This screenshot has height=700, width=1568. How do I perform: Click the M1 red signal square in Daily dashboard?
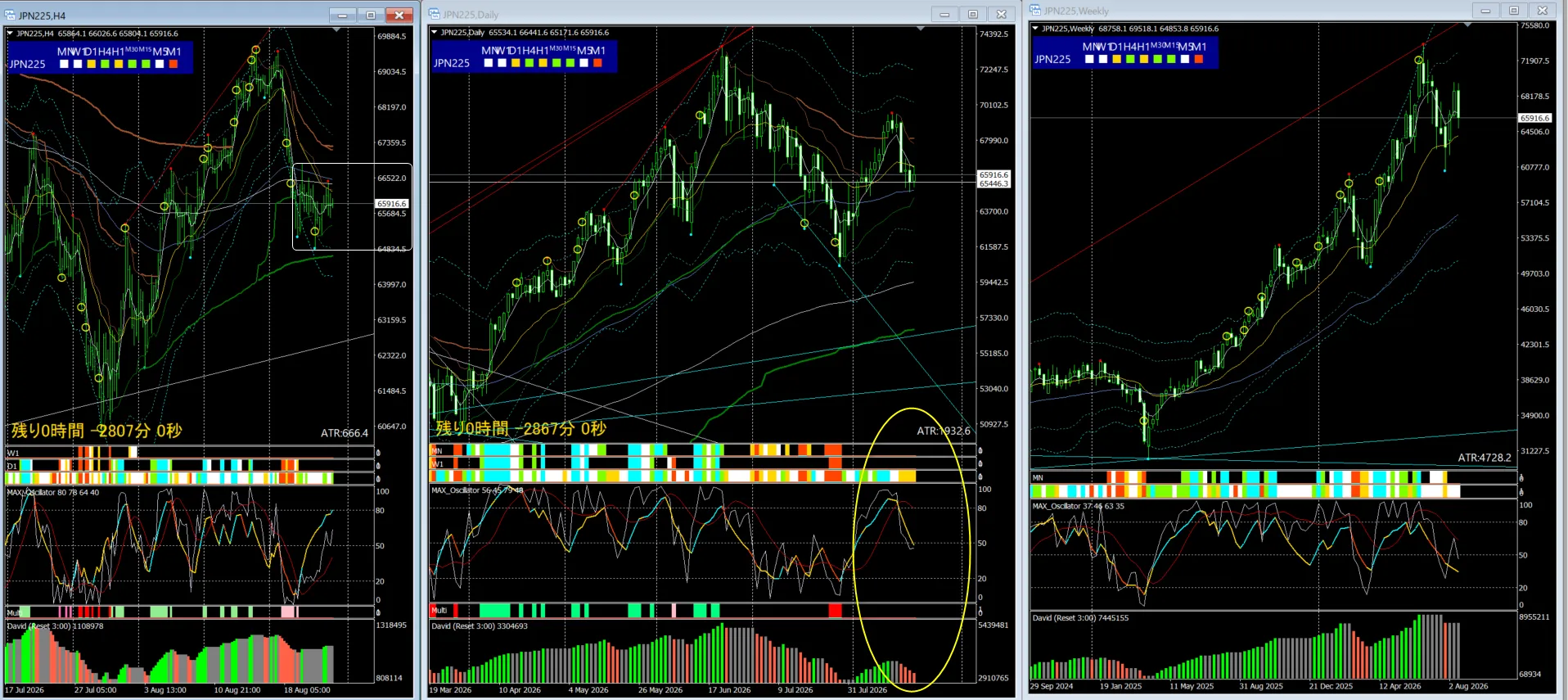click(597, 63)
